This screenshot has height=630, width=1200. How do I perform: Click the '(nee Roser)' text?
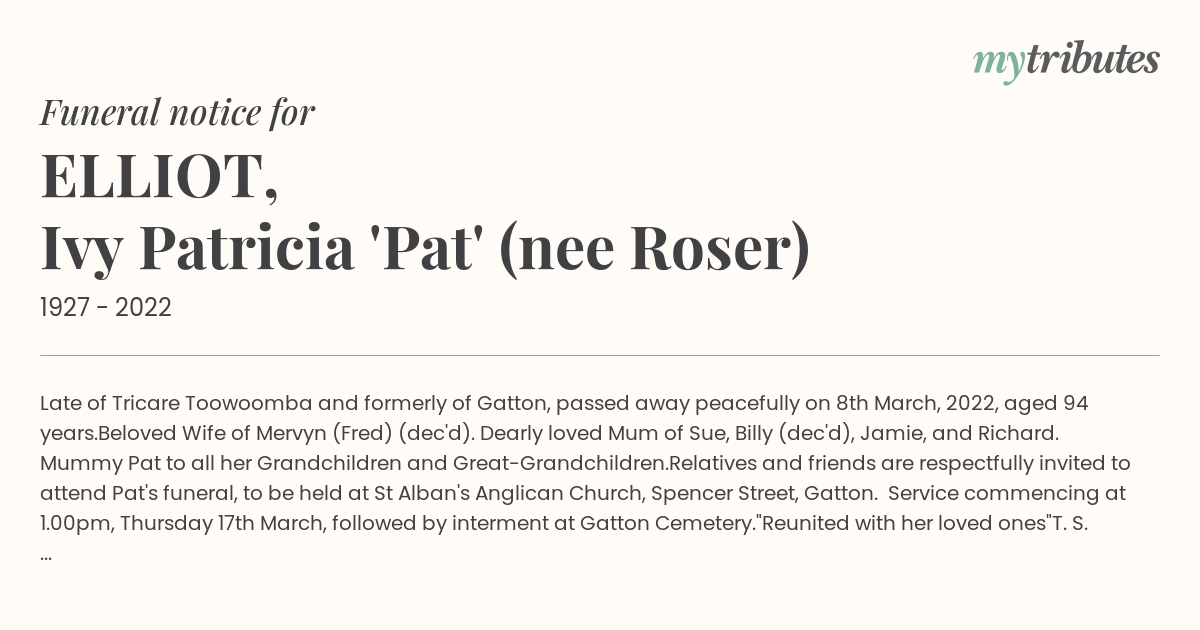[x=654, y=251]
